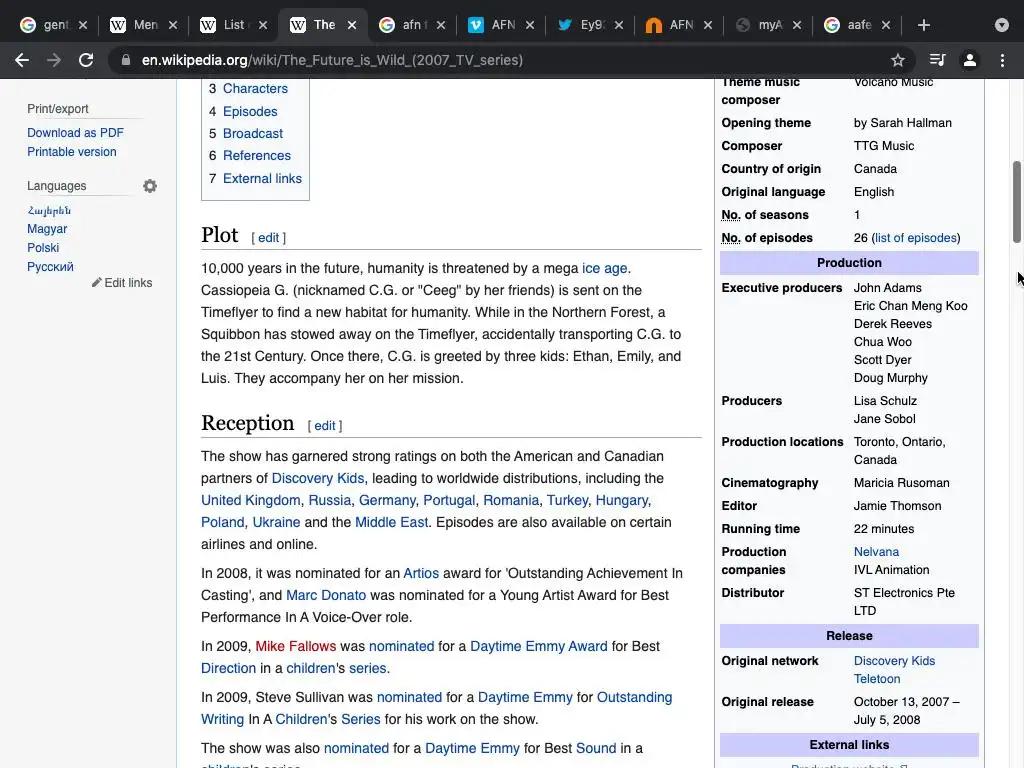Bookmark this page with the star icon
The height and width of the screenshot is (768, 1024).
click(898, 60)
